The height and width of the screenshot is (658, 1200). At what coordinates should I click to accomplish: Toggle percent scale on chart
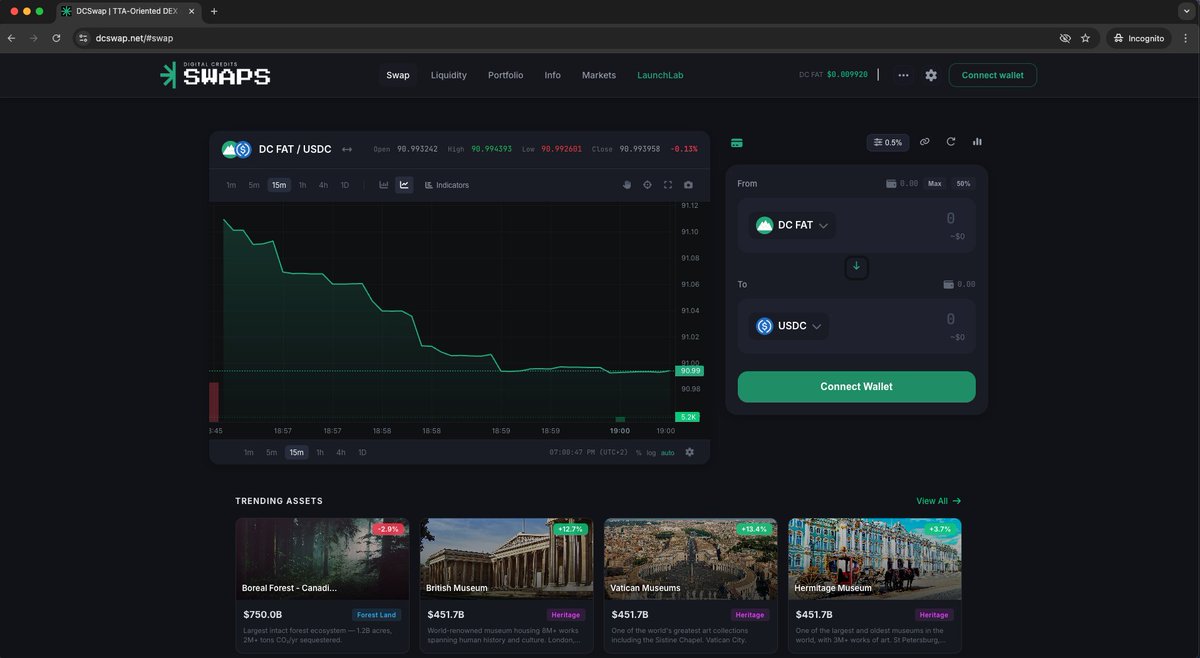(x=639, y=453)
